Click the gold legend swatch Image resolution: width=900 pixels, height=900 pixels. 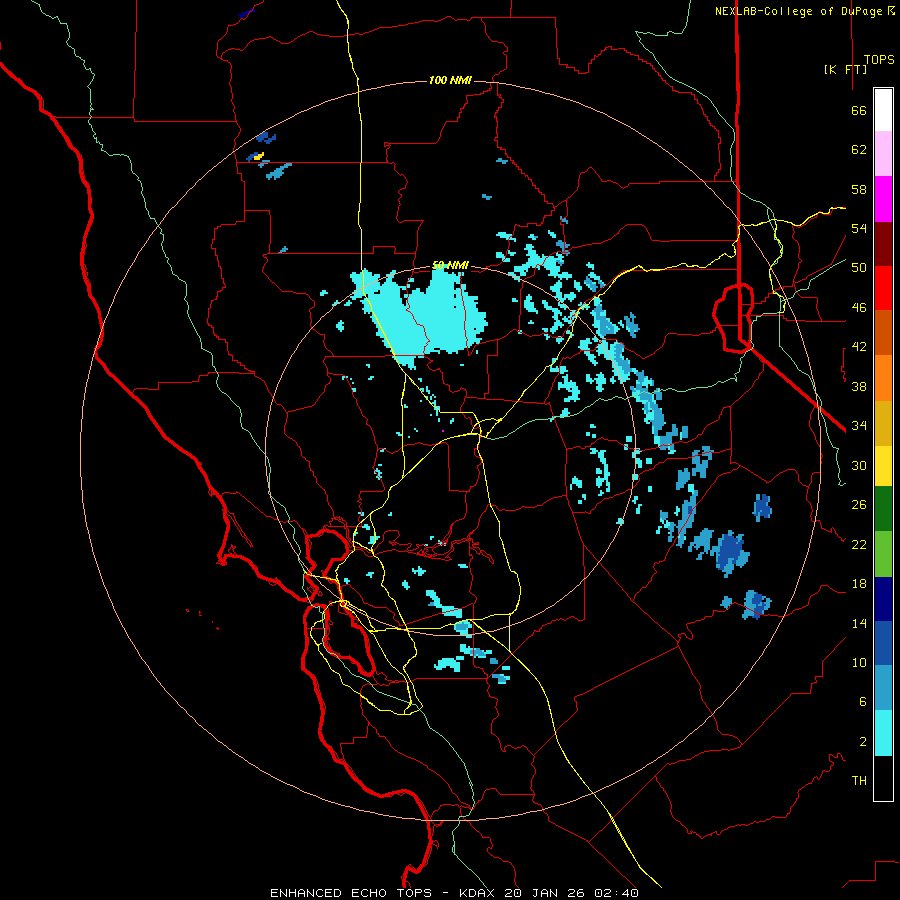[883, 424]
